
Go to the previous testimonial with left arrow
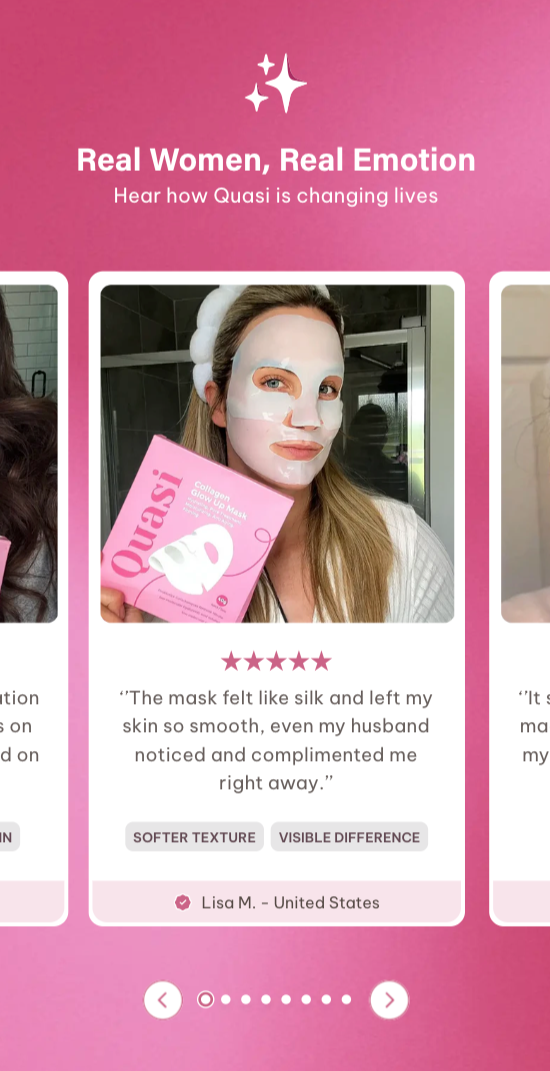click(x=163, y=1000)
